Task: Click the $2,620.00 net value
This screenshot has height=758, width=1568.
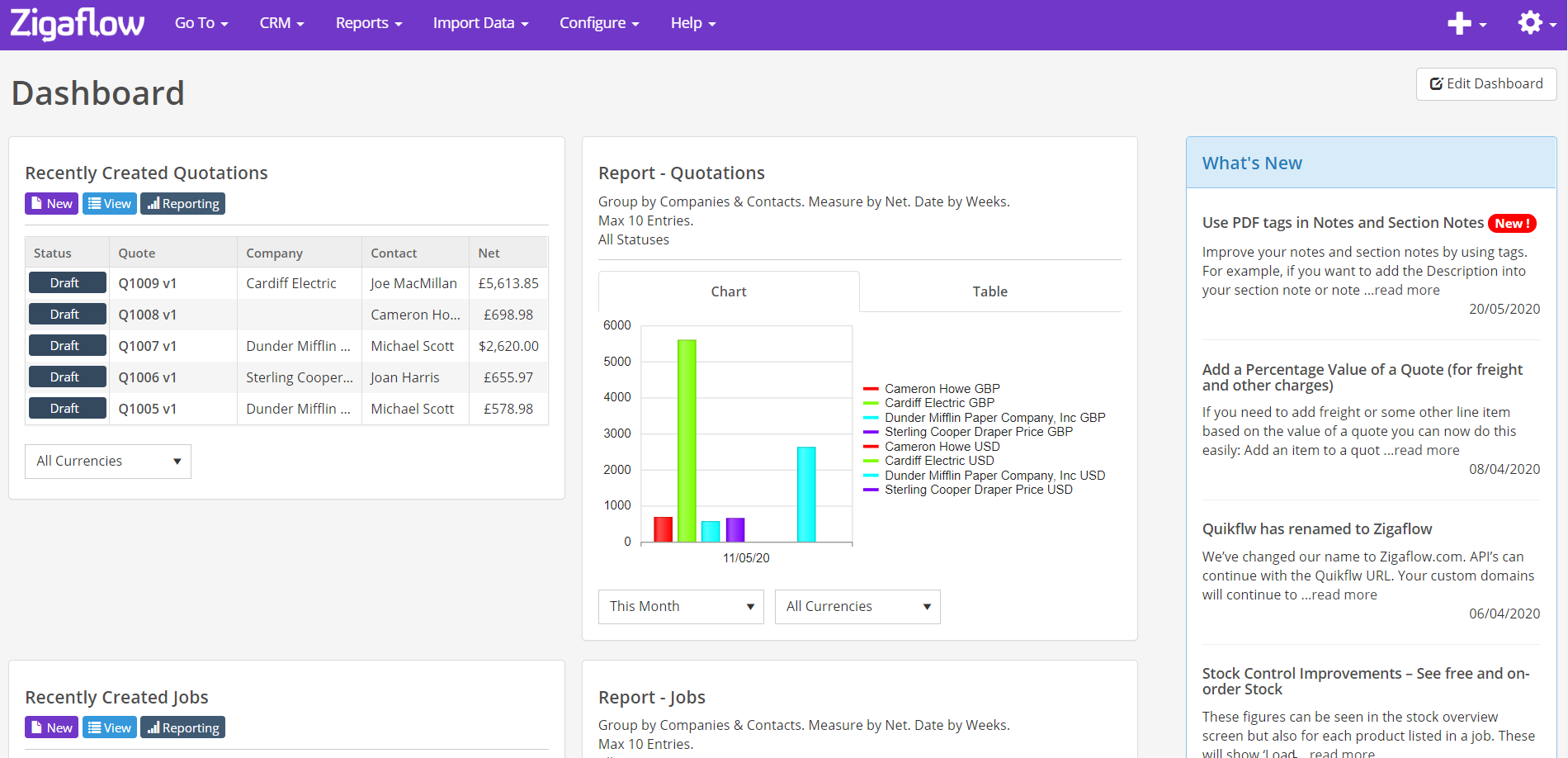Action: [508, 346]
